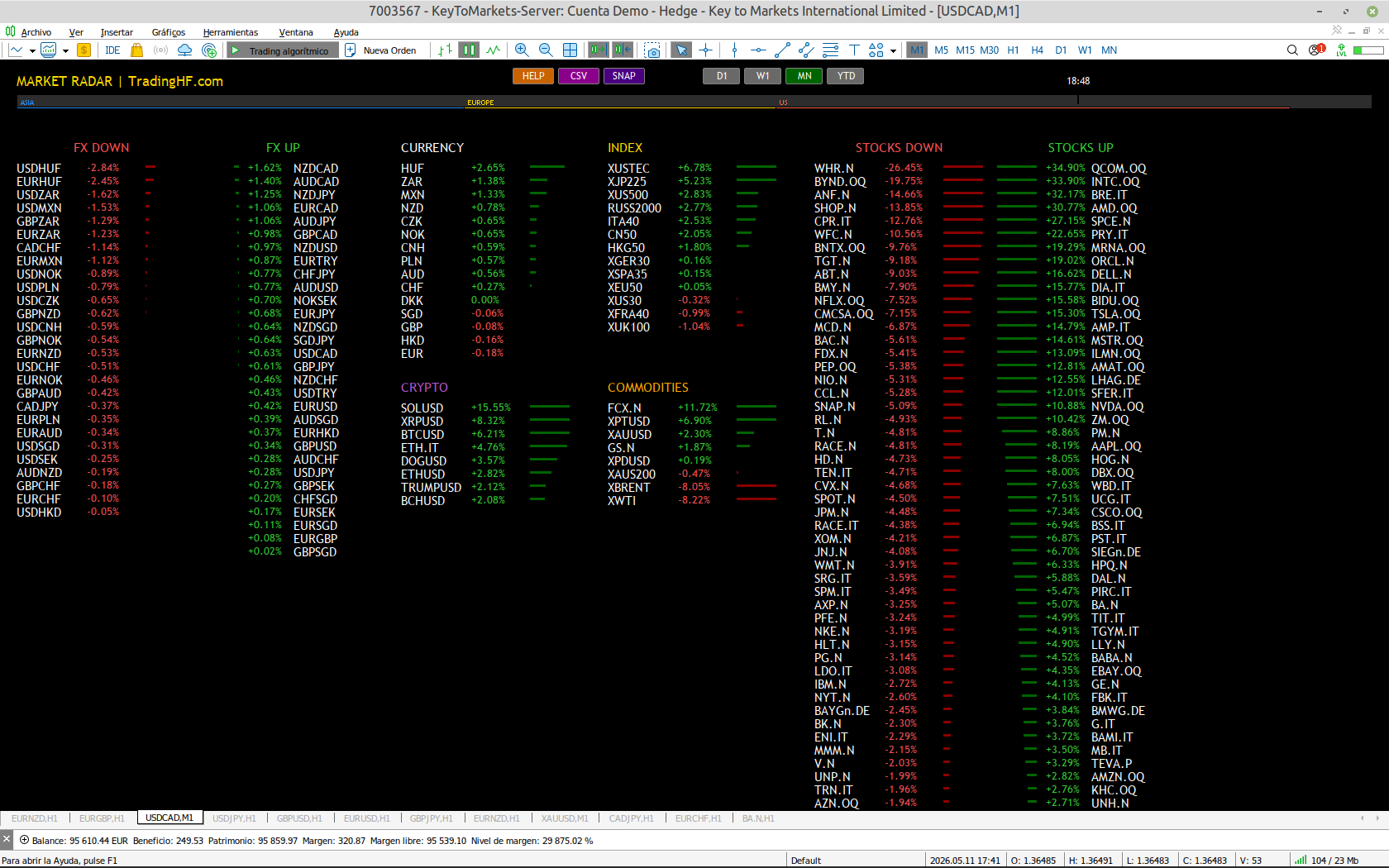The height and width of the screenshot is (868, 1389).
Task: Open the Gráficos menu
Action: (168, 32)
